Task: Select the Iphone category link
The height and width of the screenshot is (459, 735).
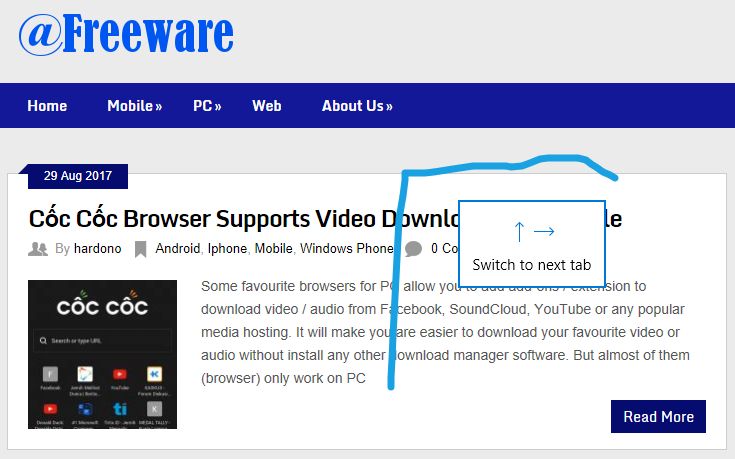Action: tap(227, 249)
